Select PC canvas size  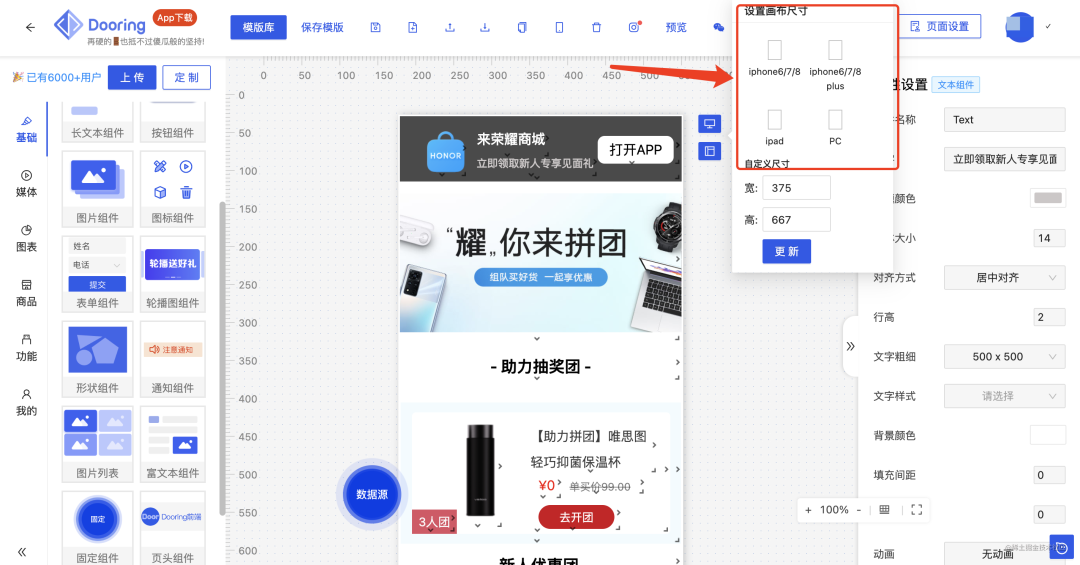(835, 127)
